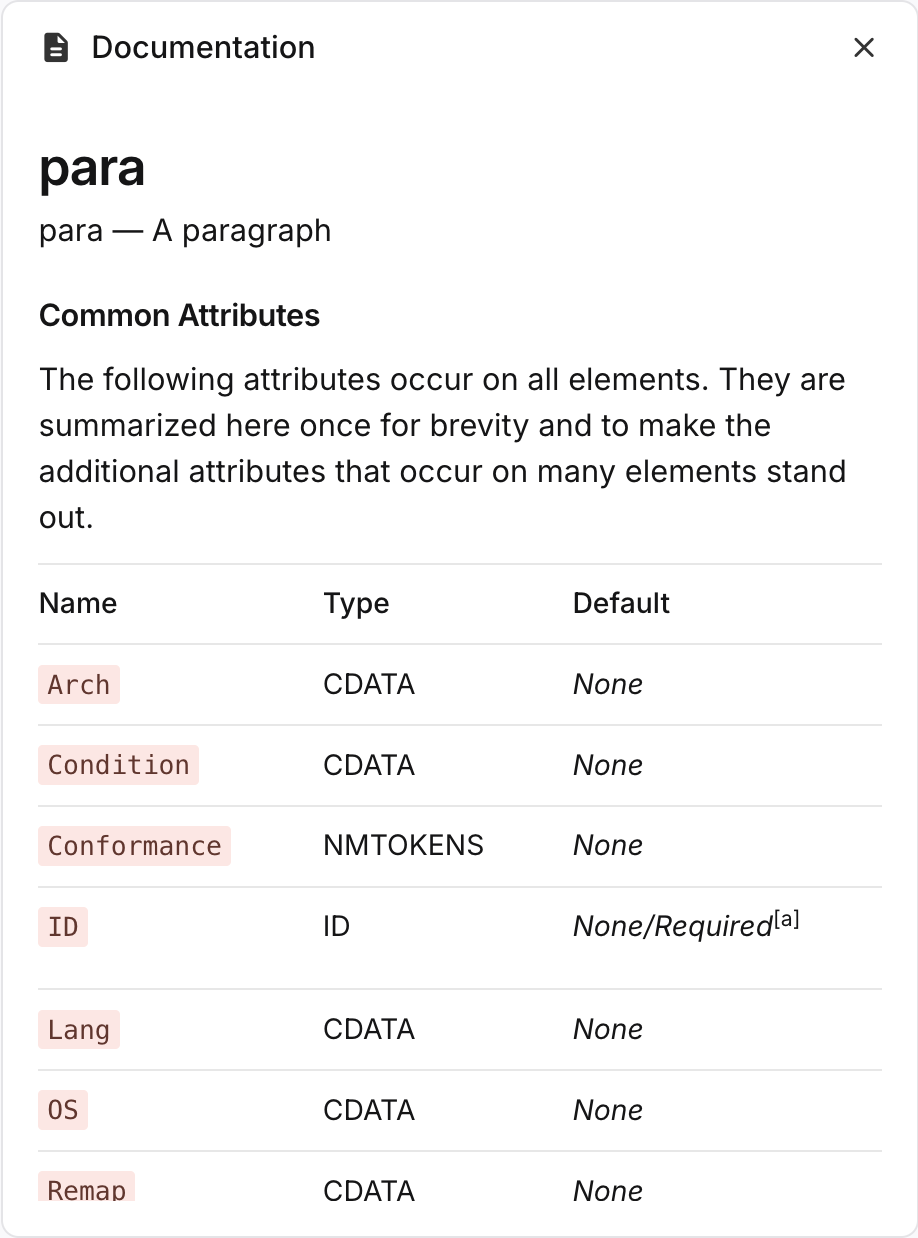The image size is (918, 1238).
Task: Dismiss the Documentation panel
Action: pyautogui.click(x=864, y=46)
